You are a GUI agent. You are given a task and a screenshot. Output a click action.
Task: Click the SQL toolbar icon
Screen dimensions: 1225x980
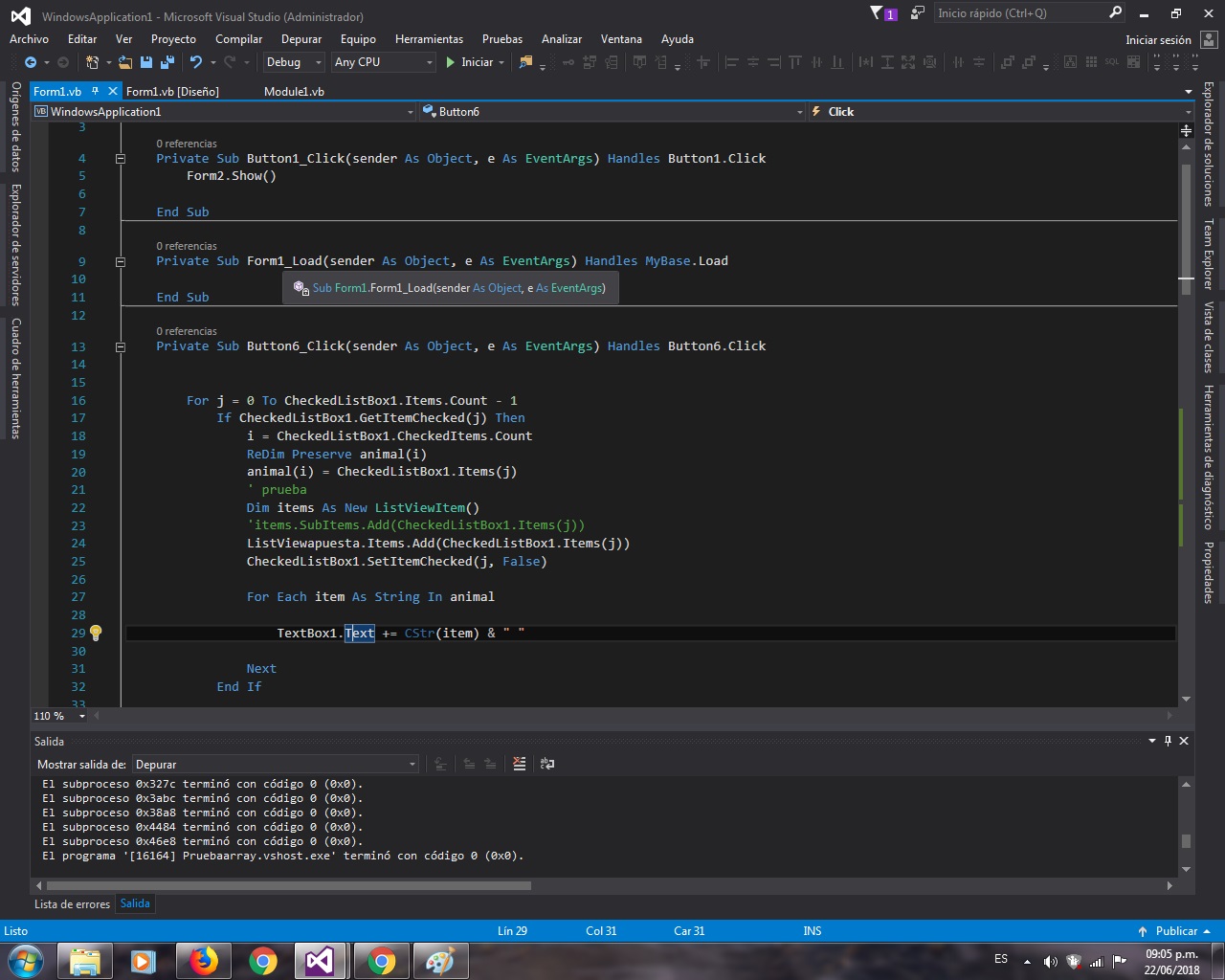click(1112, 62)
